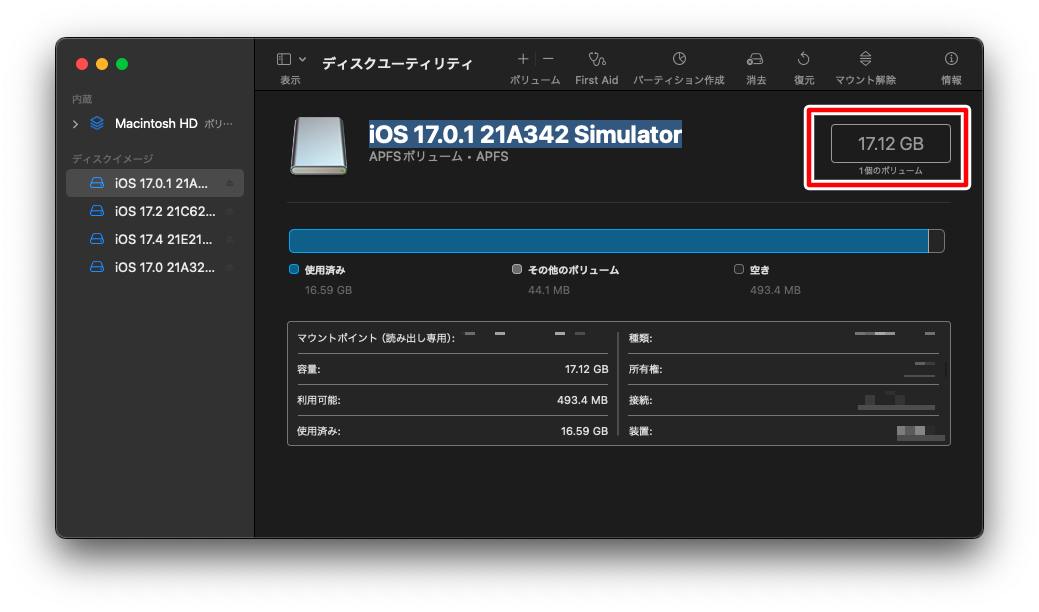The width and height of the screenshot is (1039, 612).
Task: Click the Macintosh HD stacked-volumes icon
Action: coord(97,123)
